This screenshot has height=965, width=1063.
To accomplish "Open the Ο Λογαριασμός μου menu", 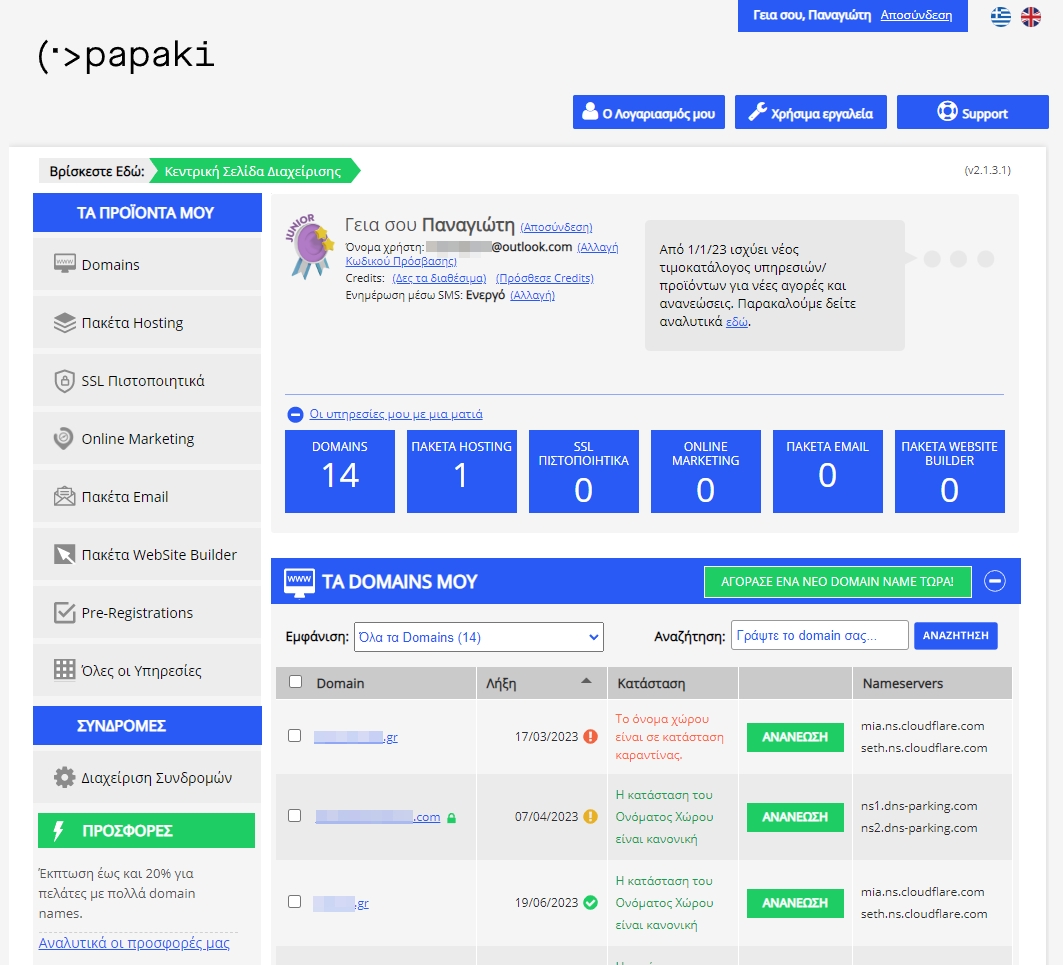I will [648, 112].
